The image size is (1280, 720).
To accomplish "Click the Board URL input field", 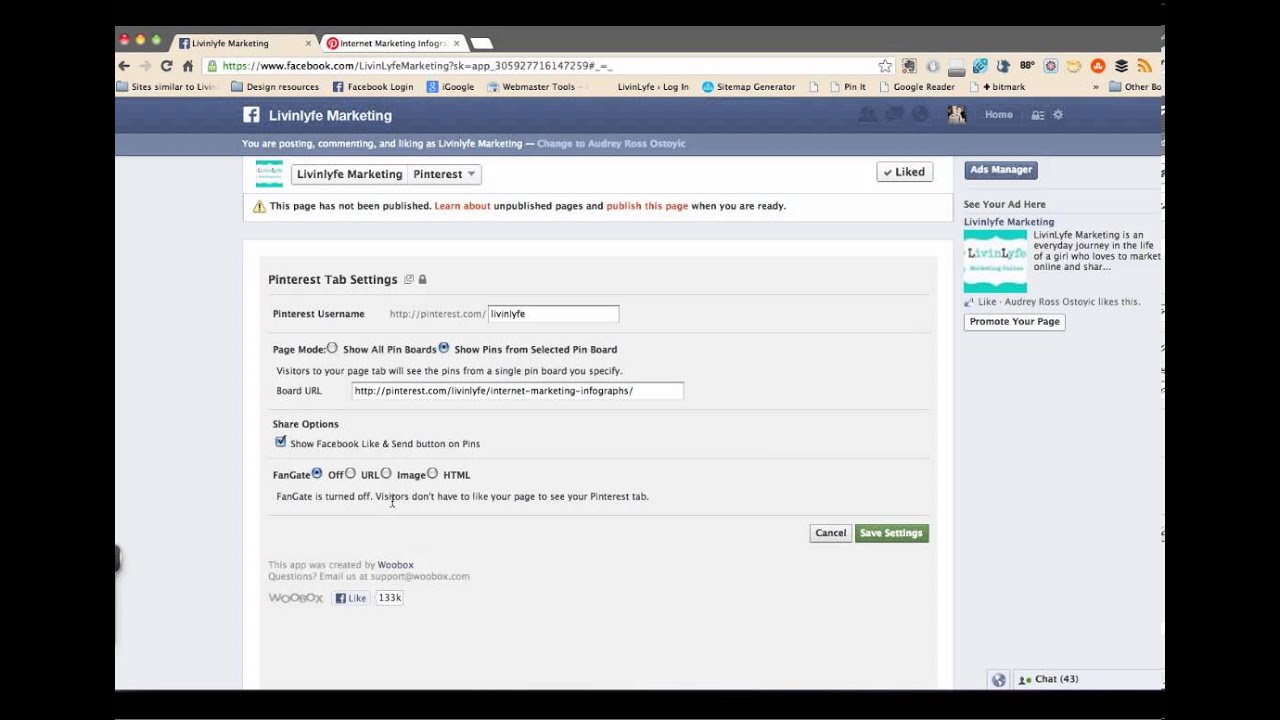I will (517, 391).
